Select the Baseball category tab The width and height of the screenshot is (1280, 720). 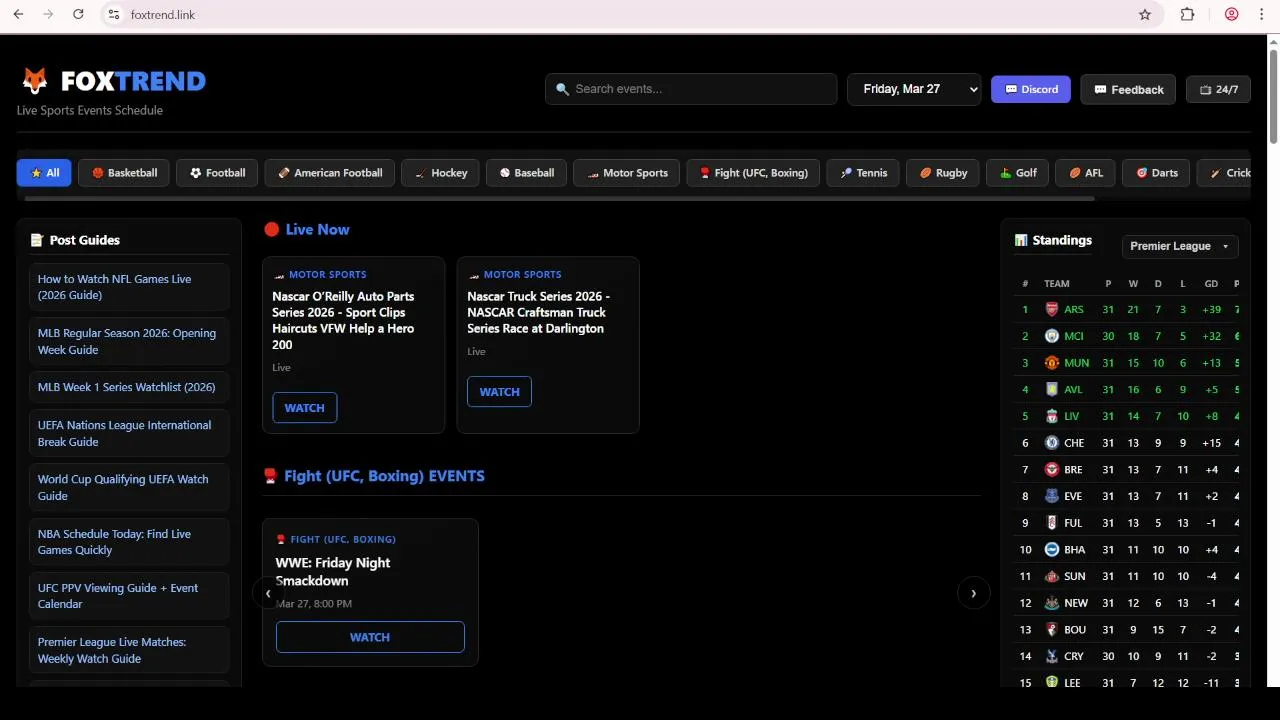[527, 173]
